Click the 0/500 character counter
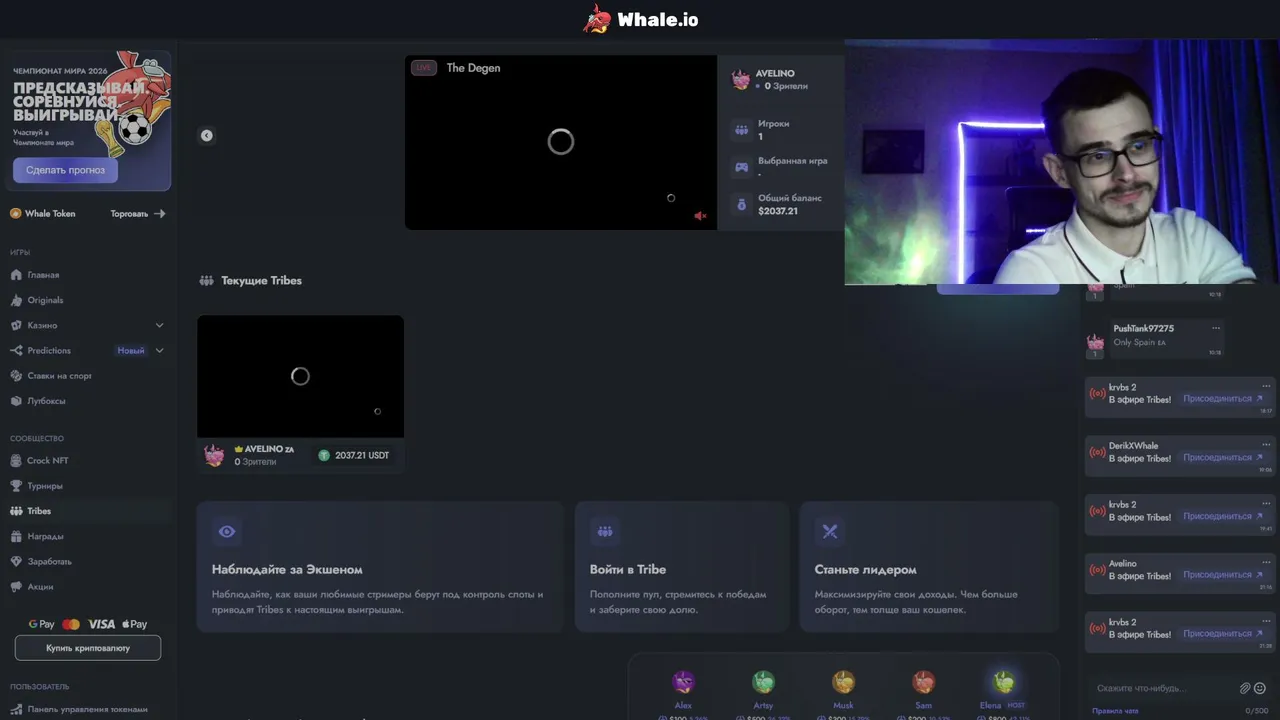This screenshot has width=1280, height=720. [x=1257, y=711]
